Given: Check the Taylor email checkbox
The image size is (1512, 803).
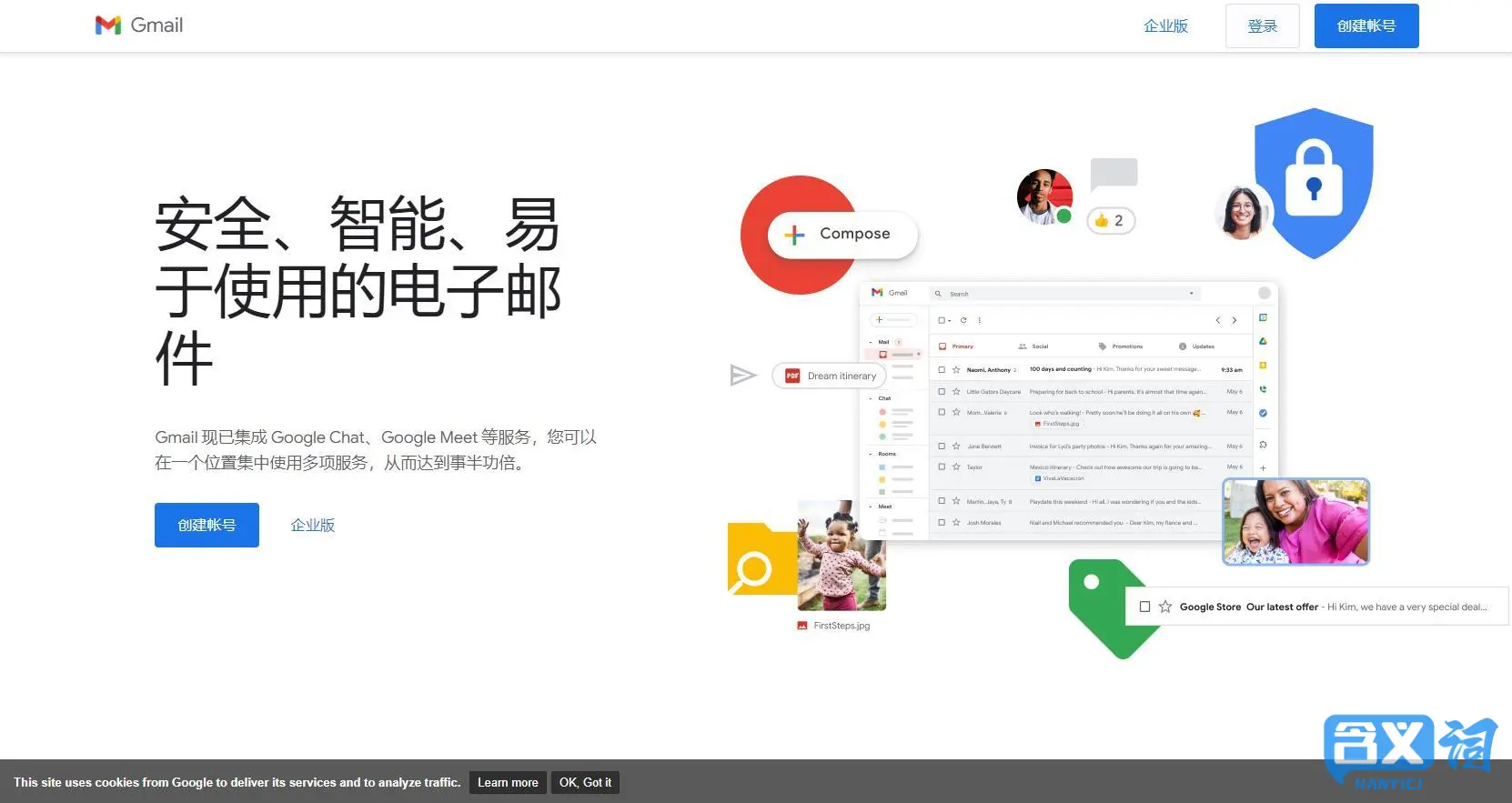Looking at the screenshot, I should pos(942,467).
